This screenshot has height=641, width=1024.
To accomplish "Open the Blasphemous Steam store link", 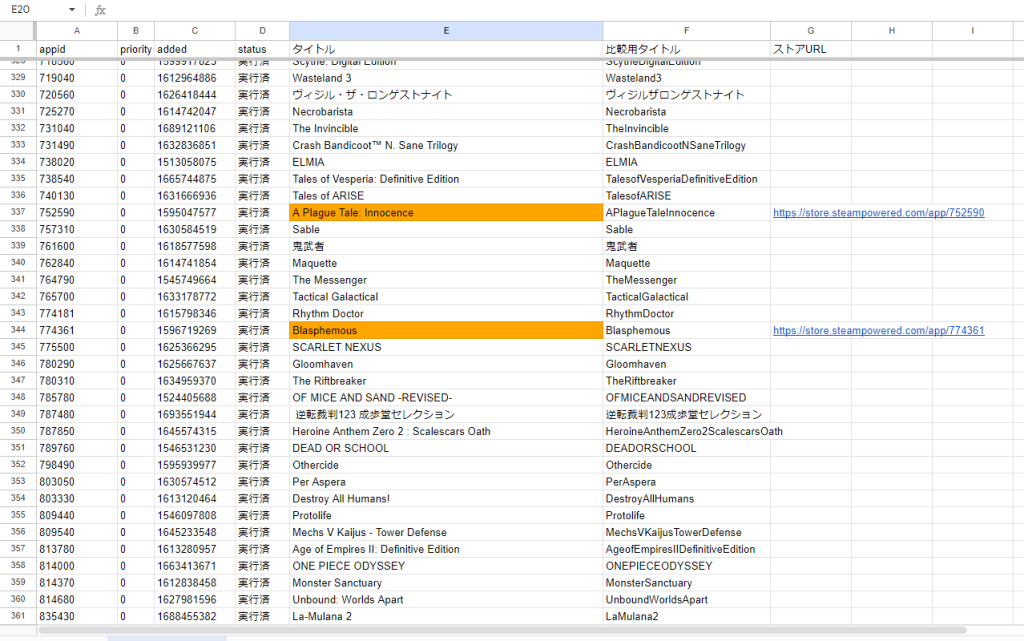I will click(878, 331).
